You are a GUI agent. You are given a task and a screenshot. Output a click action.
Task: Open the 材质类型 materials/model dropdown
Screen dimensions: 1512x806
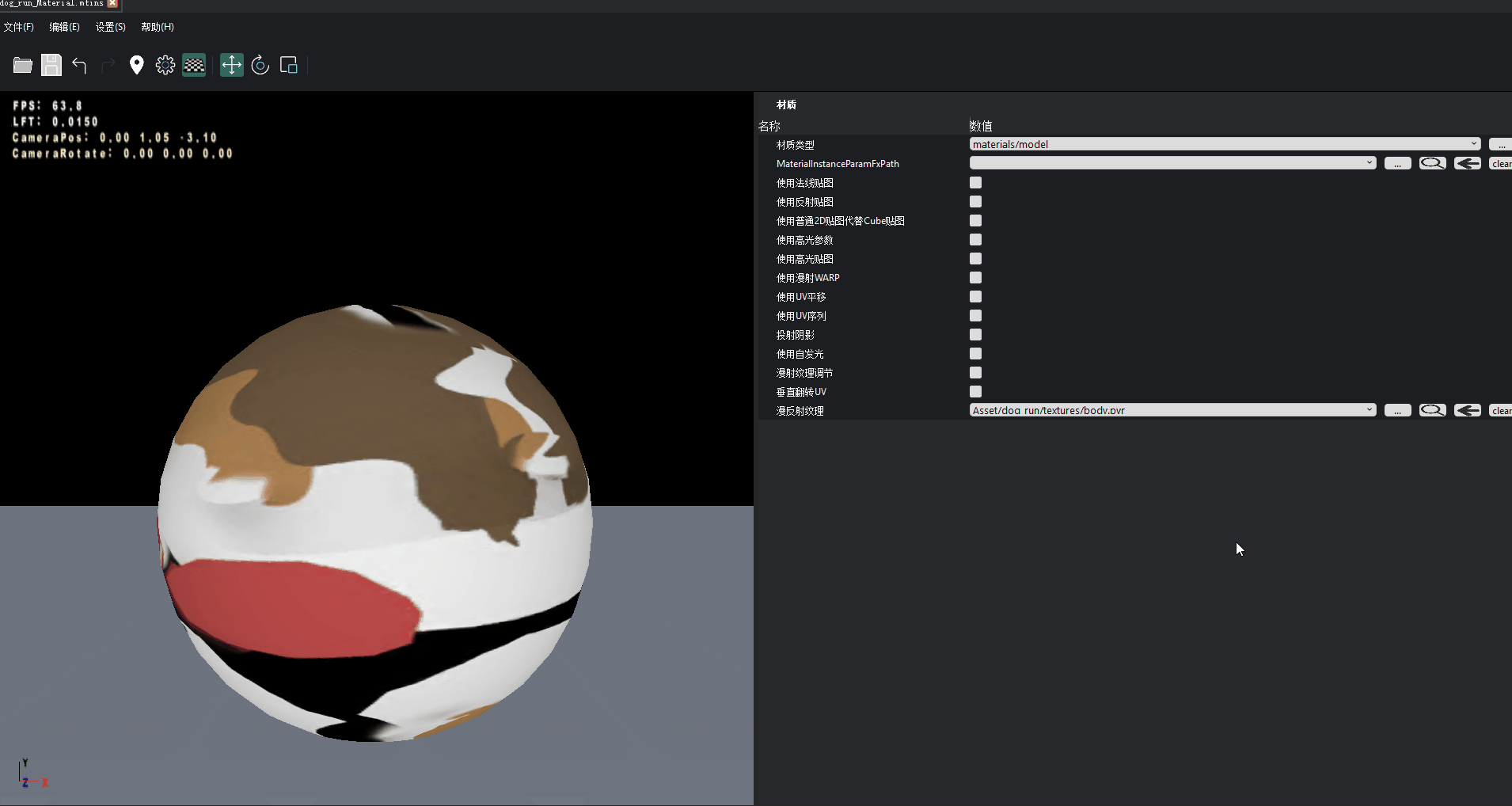click(1225, 144)
